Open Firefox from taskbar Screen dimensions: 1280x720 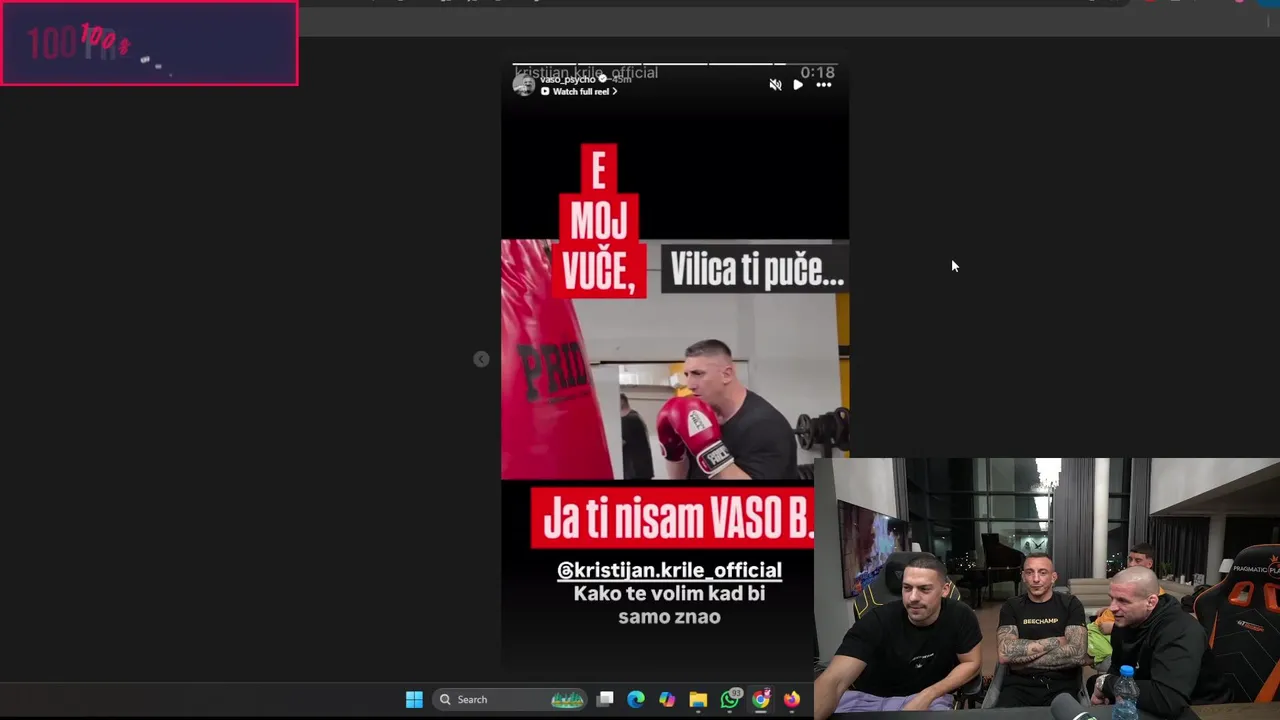[x=792, y=699]
